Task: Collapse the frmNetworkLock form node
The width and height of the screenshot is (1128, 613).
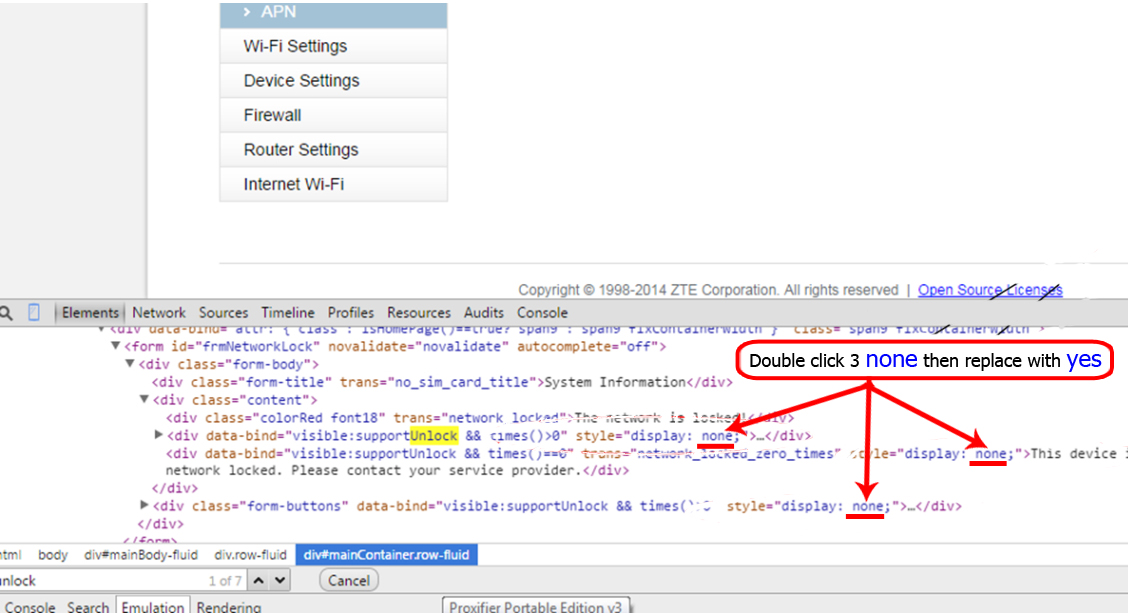Action: coord(115,346)
